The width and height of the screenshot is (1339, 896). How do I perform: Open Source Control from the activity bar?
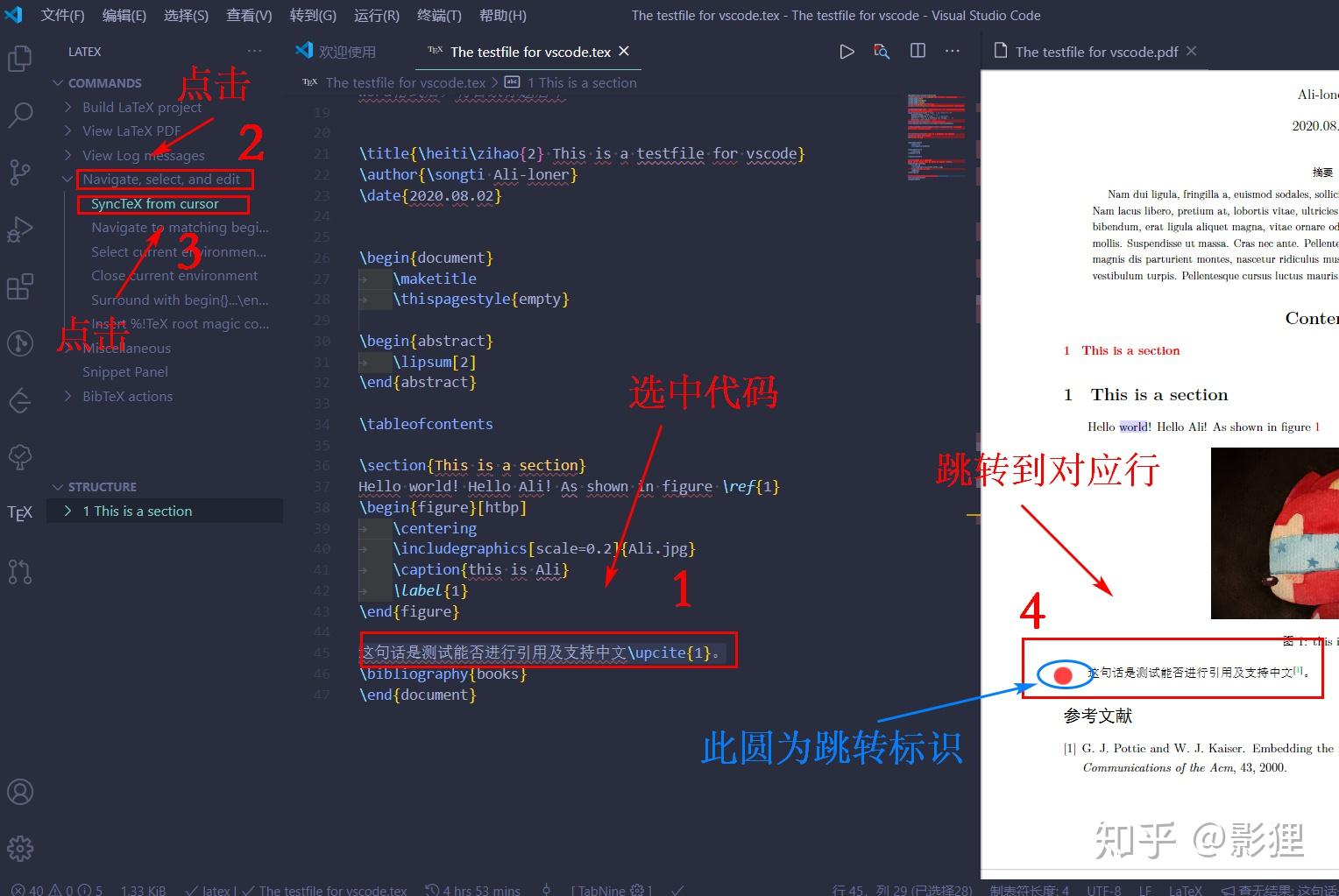19,172
